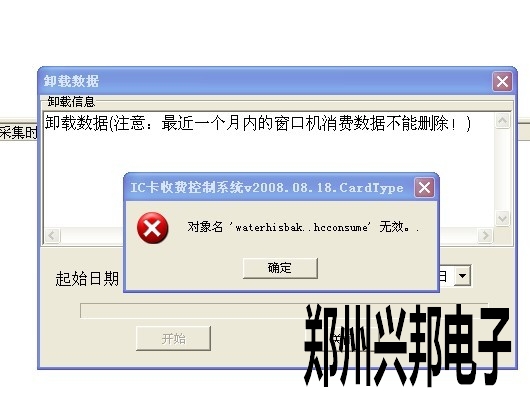Click the text area scroll-down arrow
The height and width of the screenshot is (405, 530).
502,218
